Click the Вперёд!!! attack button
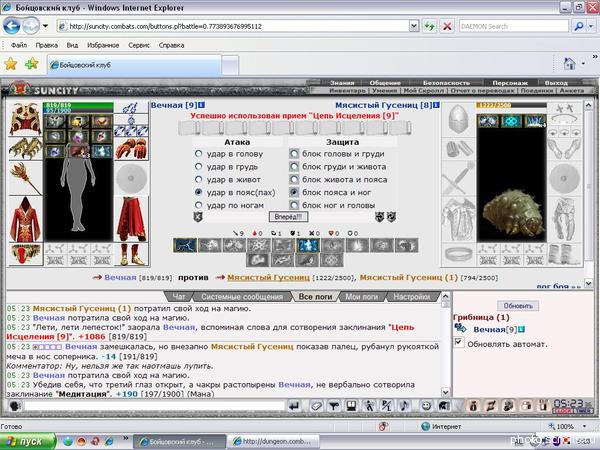The height and width of the screenshot is (450, 600). (288, 217)
